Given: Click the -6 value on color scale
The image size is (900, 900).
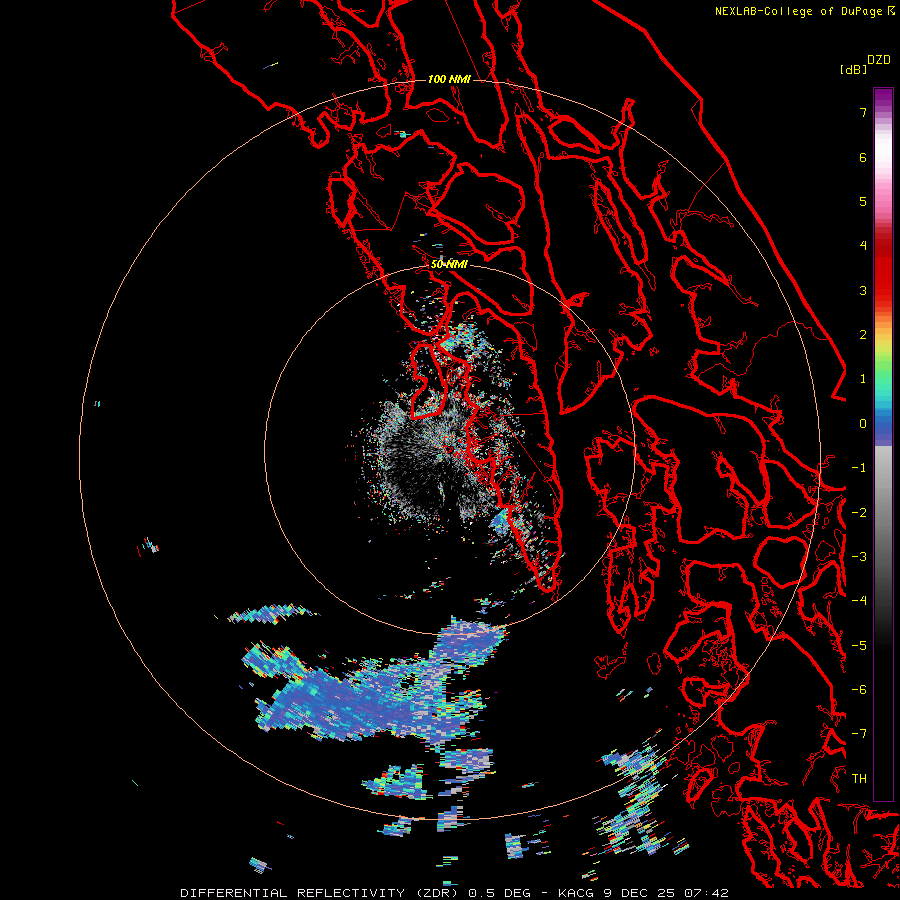Looking at the screenshot, I should click(x=859, y=690).
